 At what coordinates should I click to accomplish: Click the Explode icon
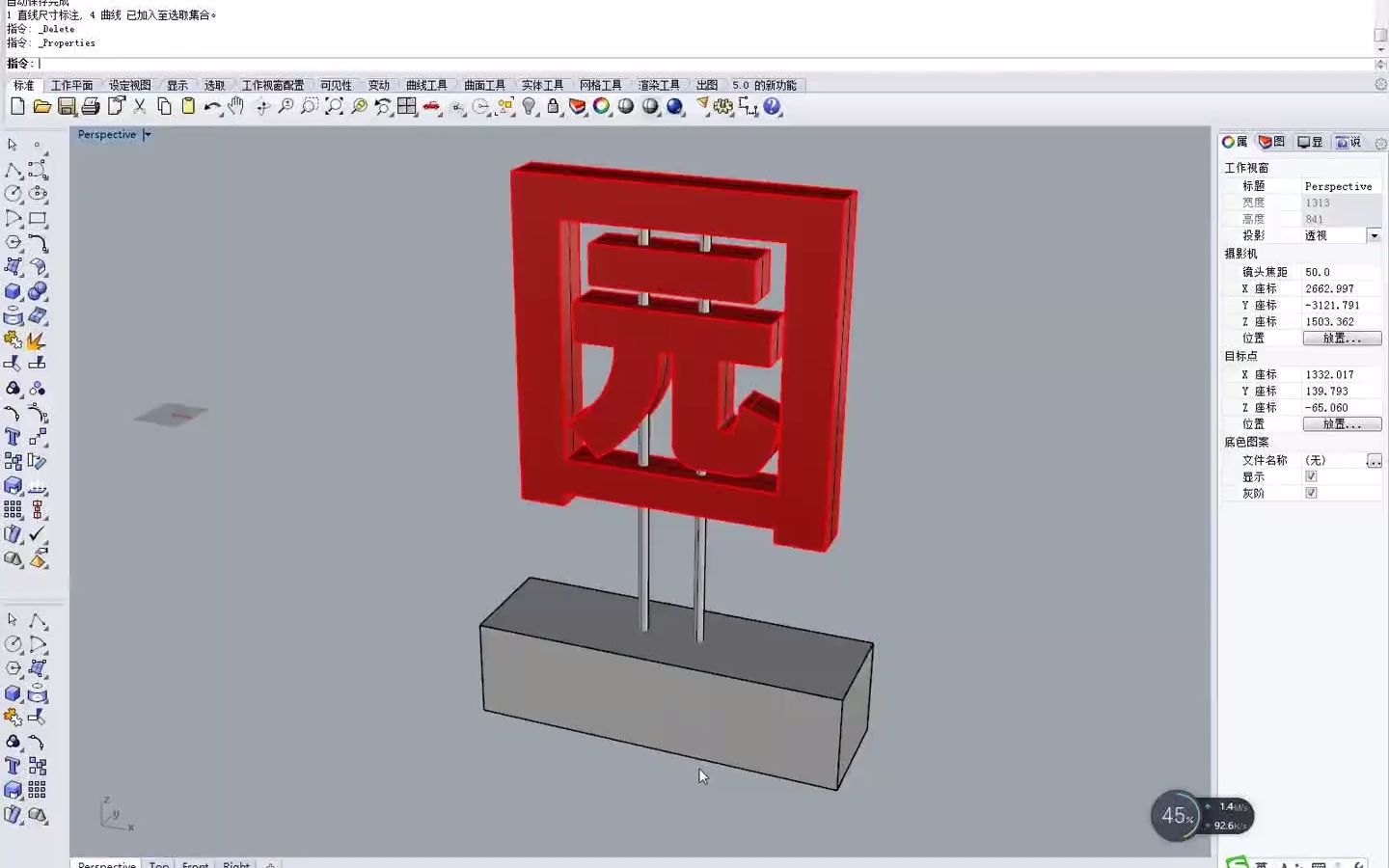[x=38, y=340]
